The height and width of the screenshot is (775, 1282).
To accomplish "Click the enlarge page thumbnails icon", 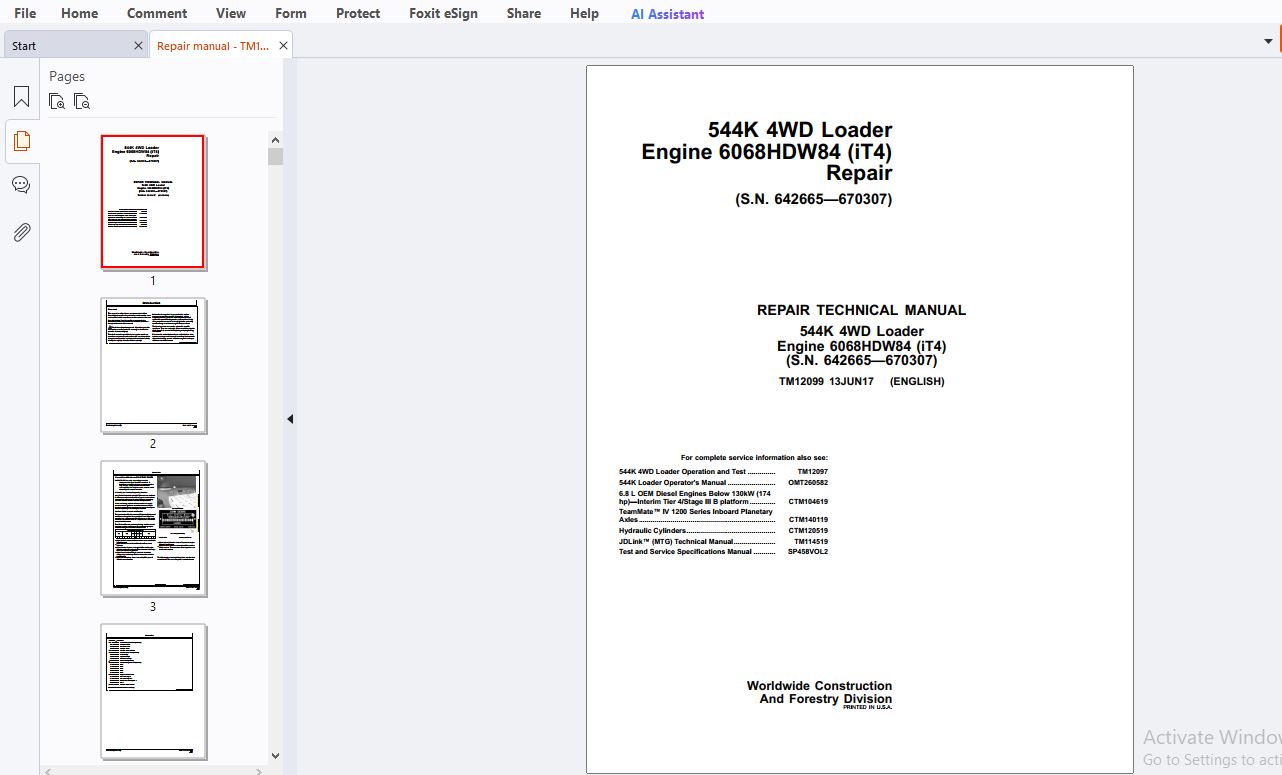I will (57, 101).
